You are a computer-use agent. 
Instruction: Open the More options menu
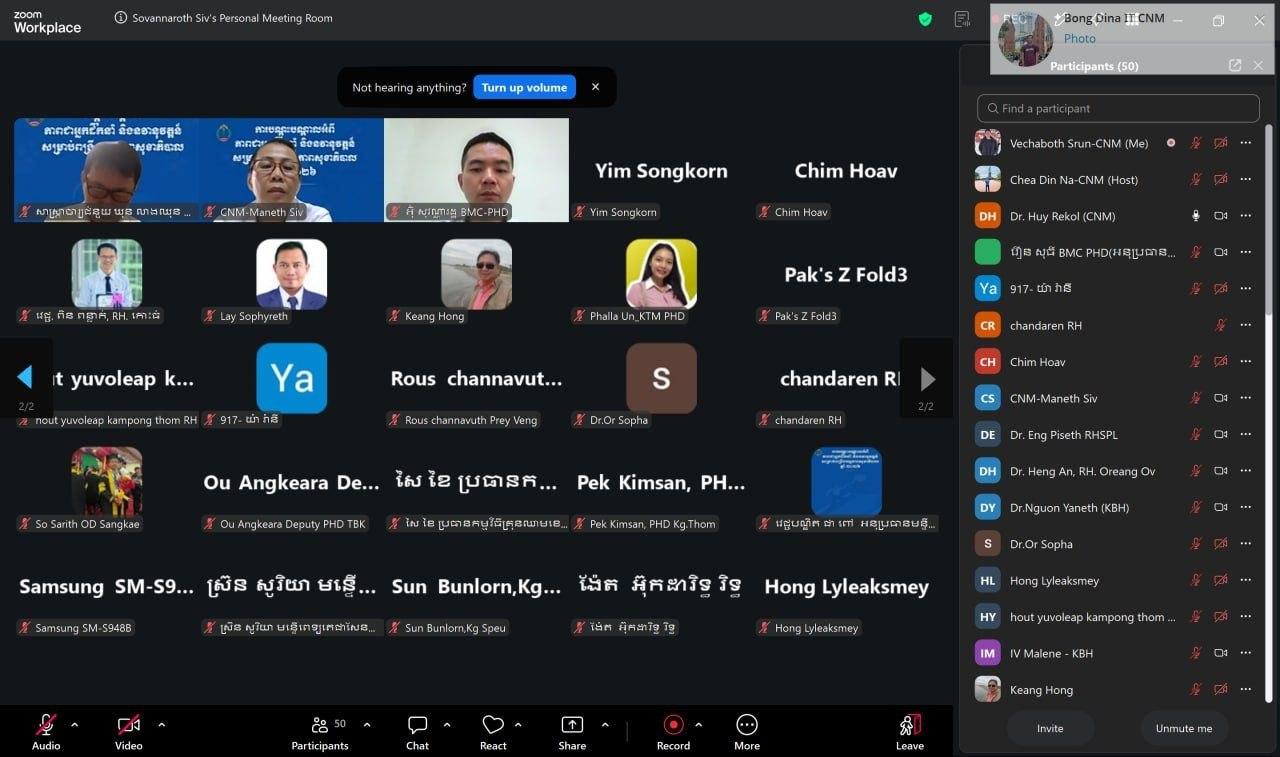pyautogui.click(x=747, y=732)
